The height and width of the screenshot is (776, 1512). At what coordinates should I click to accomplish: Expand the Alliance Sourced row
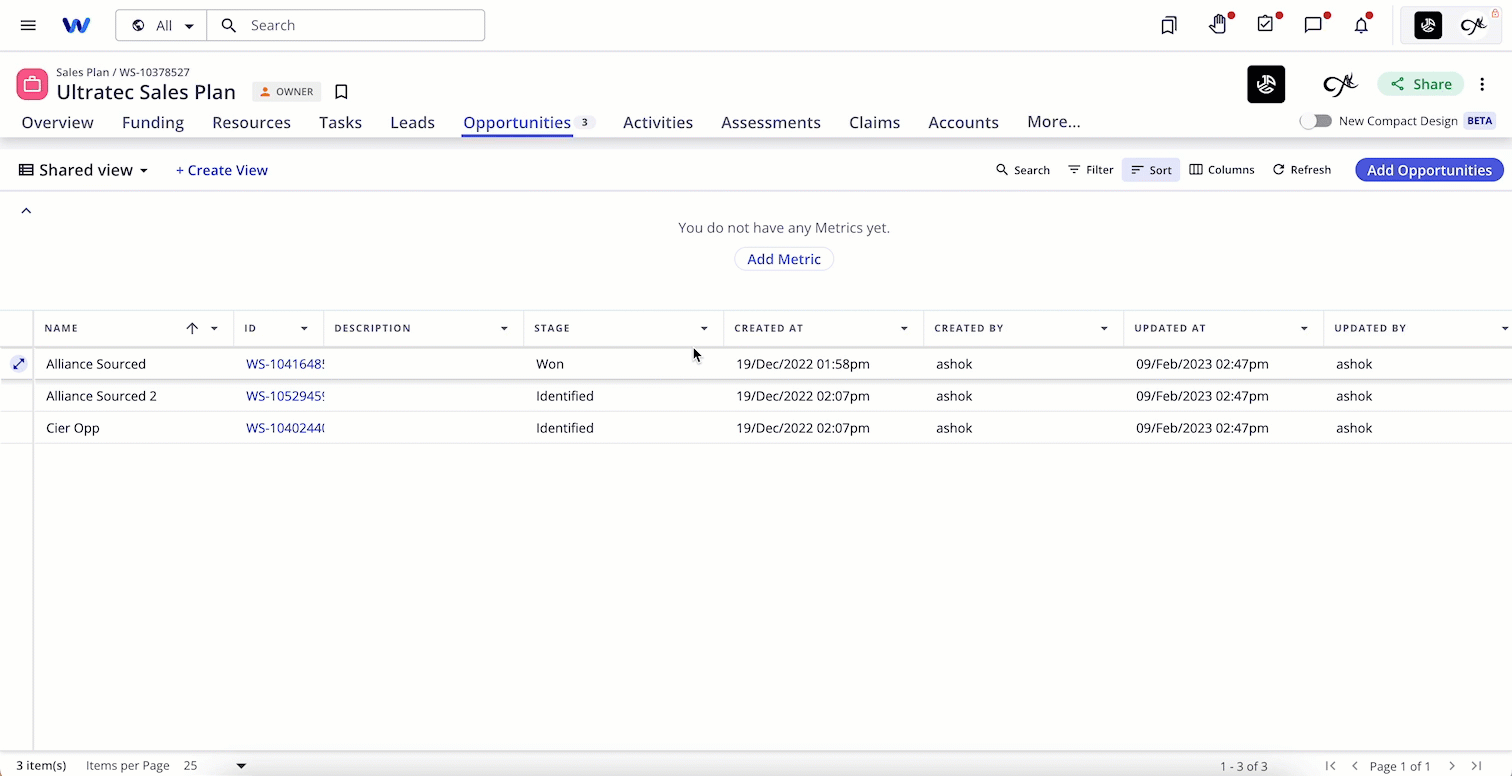coord(19,364)
